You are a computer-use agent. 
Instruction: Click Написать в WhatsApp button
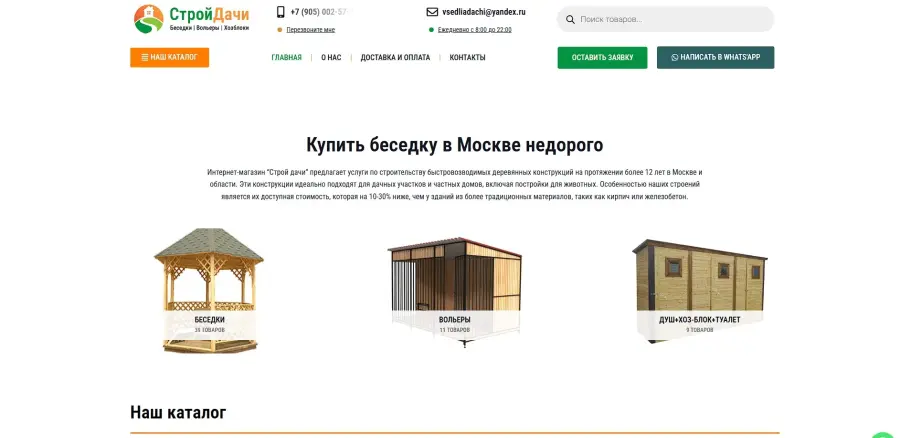715,57
